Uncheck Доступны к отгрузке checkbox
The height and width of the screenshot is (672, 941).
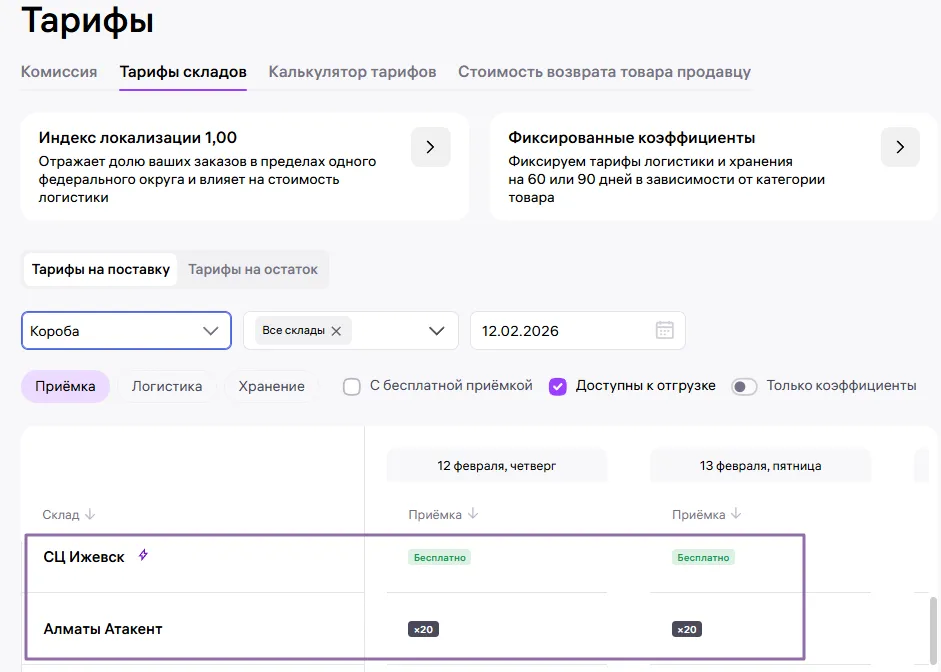558,386
